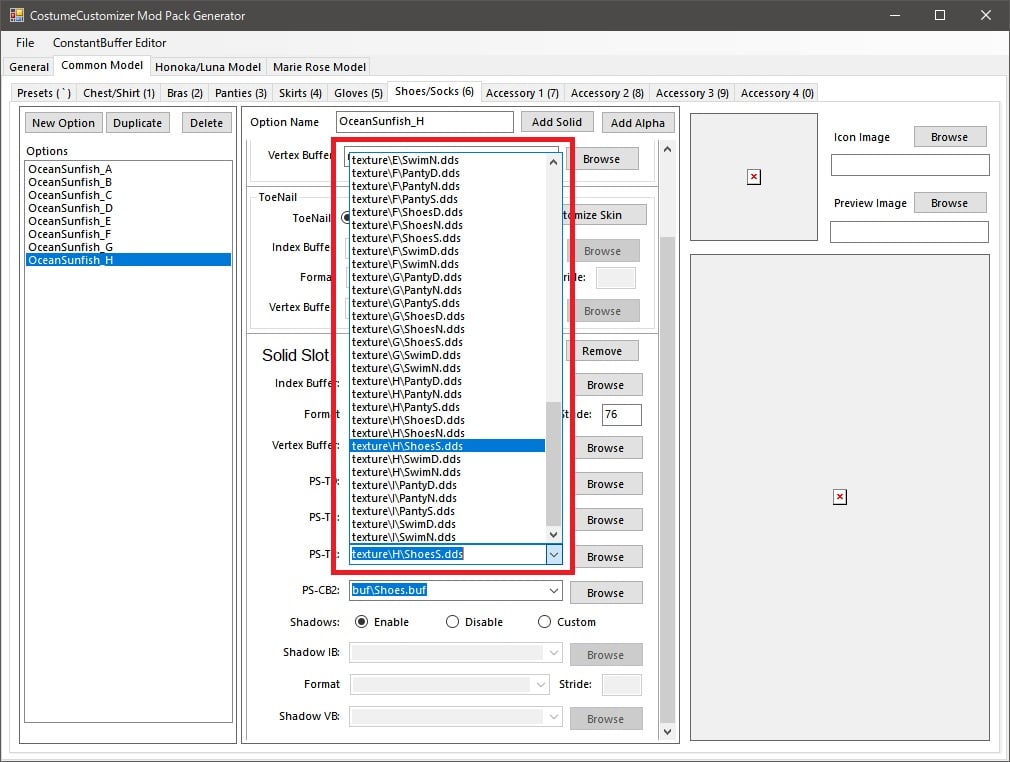
Task: Open the Bras (2) tab
Action: pyautogui.click(x=185, y=93)
